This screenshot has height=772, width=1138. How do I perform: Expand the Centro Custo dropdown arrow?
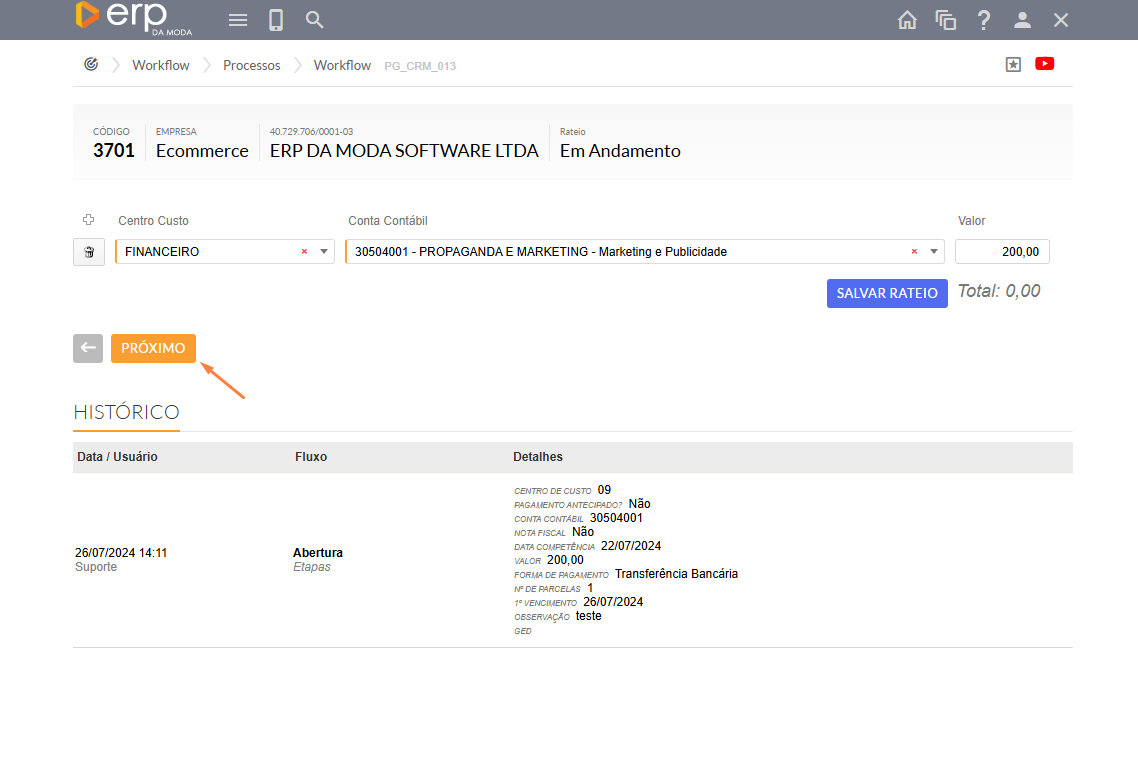324,252
